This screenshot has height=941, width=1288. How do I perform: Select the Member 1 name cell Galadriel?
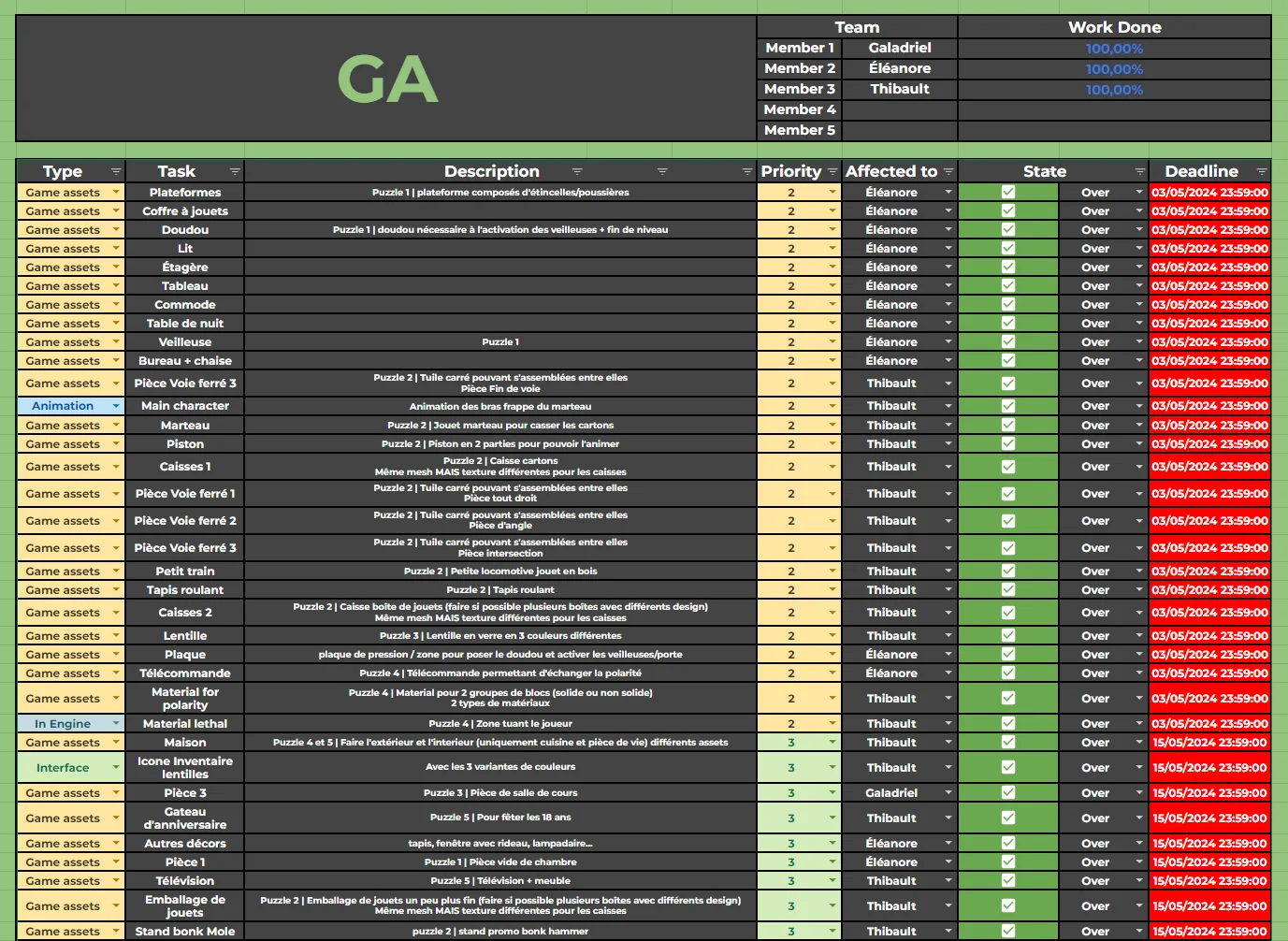pyautogui.click(x=900, y=48)
